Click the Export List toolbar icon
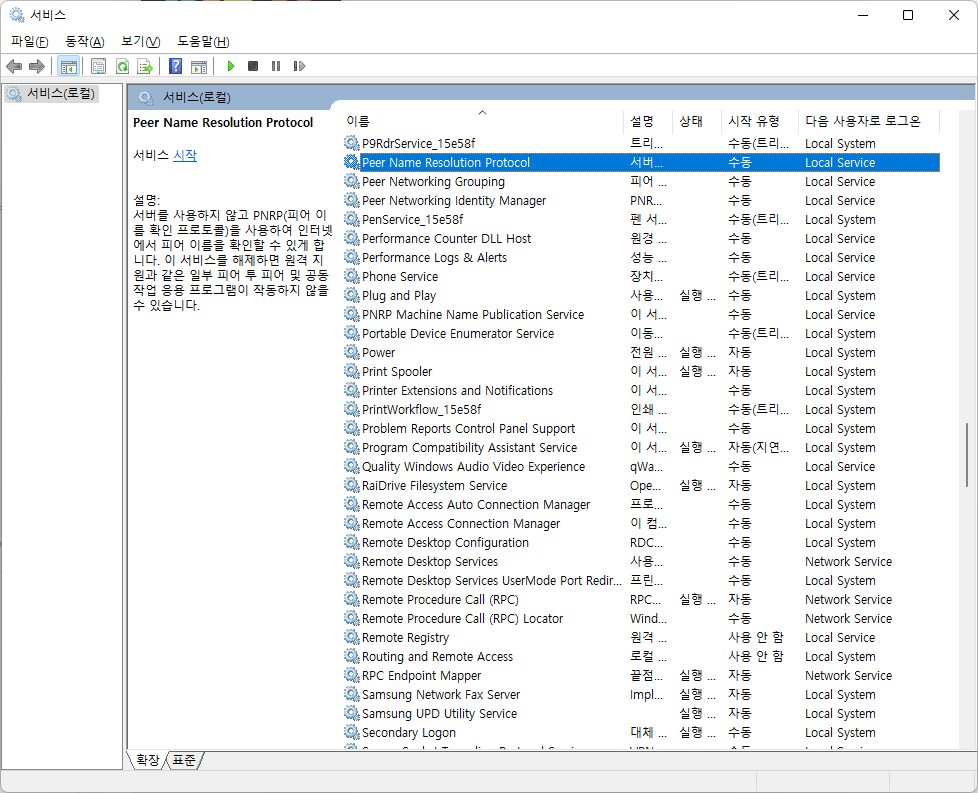Viewport: 978px width, 793px height. (145, 66)
